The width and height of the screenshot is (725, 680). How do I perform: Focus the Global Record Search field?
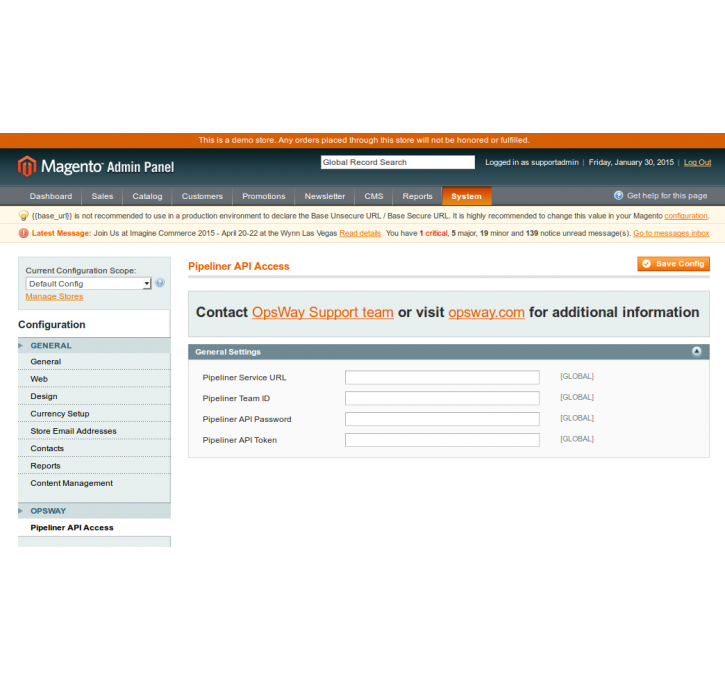click(x=398, y=162)
